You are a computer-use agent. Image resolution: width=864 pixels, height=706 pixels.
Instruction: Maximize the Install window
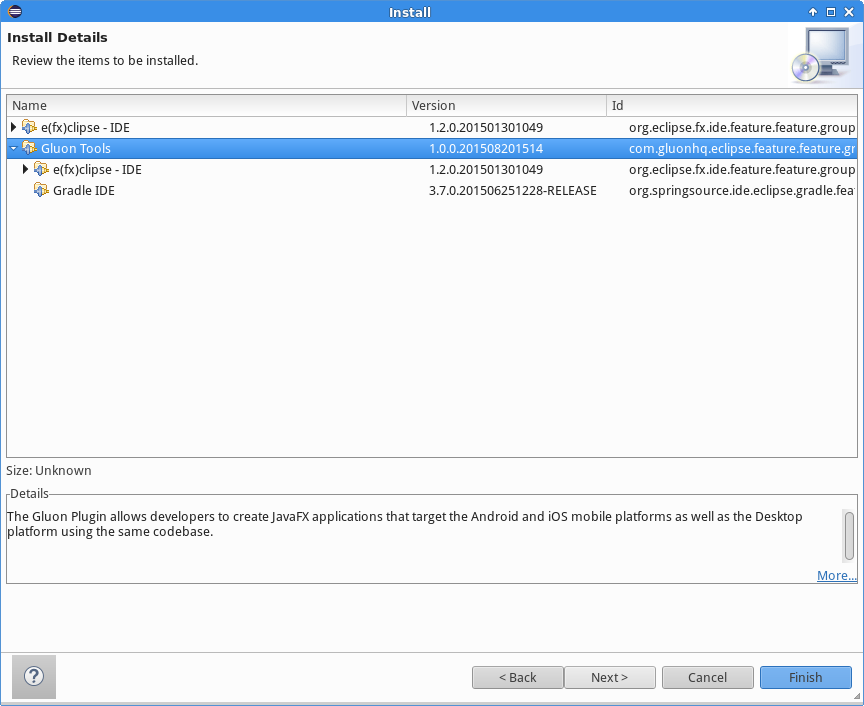click(830, 12)
